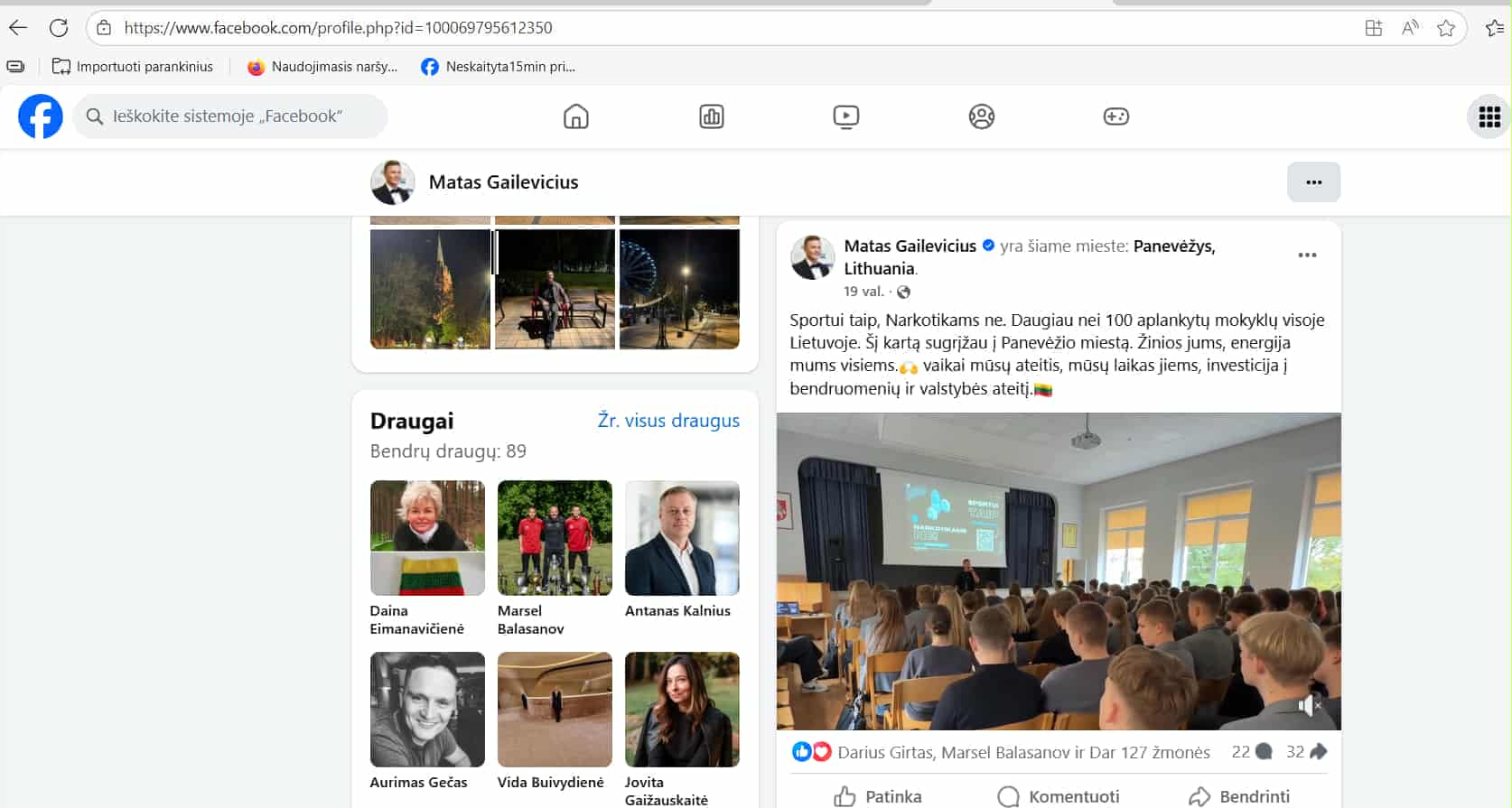This screenshot has height=808, width=1512.
Task: Click the Facebook search field
Action: 230,116
